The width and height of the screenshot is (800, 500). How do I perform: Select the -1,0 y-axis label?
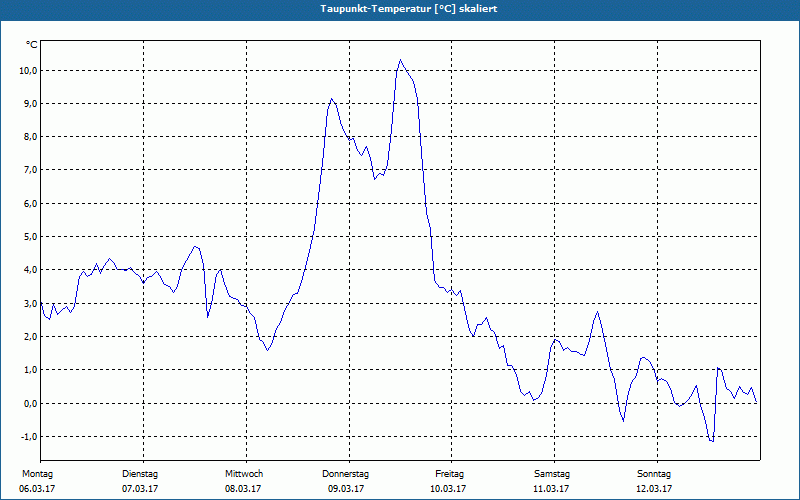point(29,437)
